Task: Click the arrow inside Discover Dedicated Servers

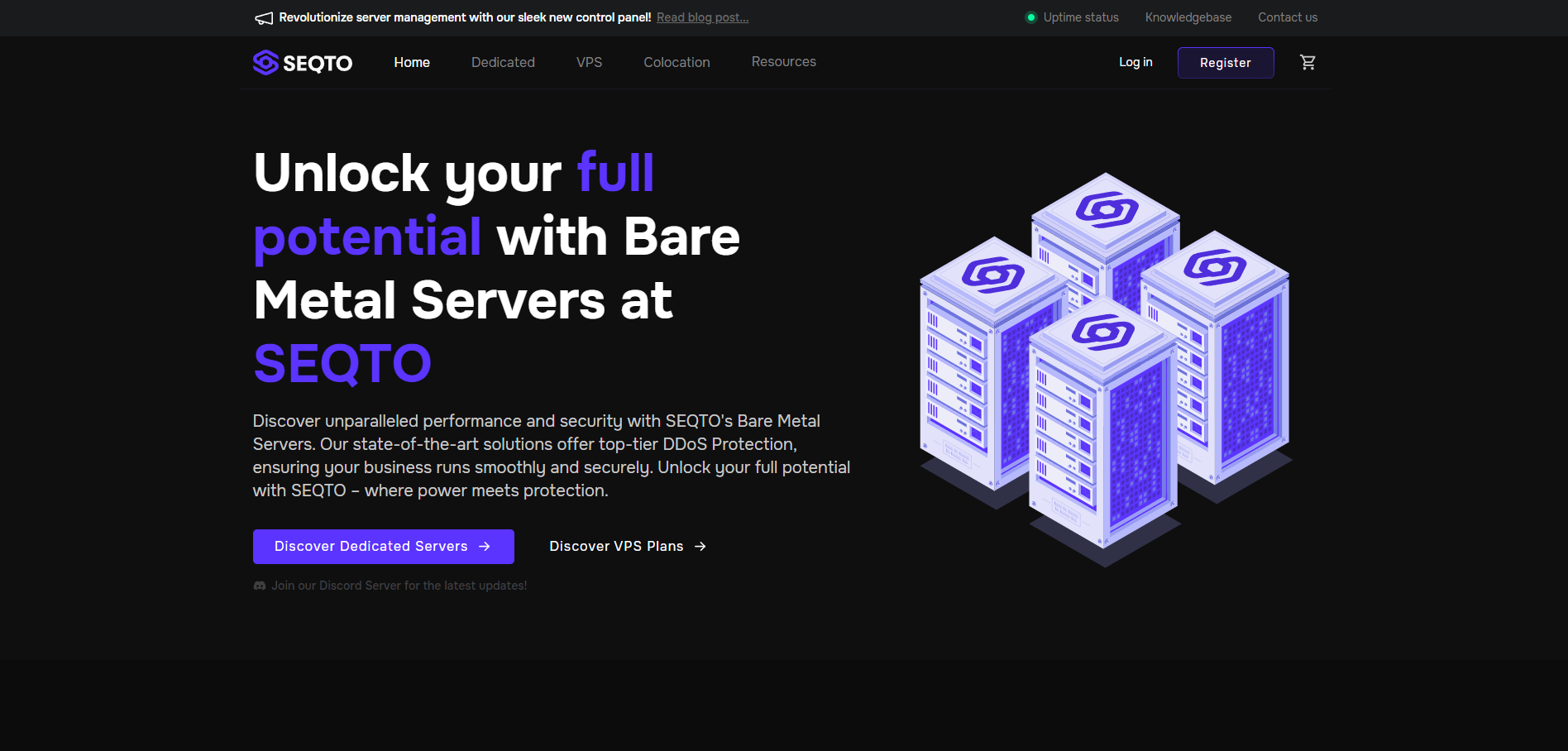Action: [485, 547]
